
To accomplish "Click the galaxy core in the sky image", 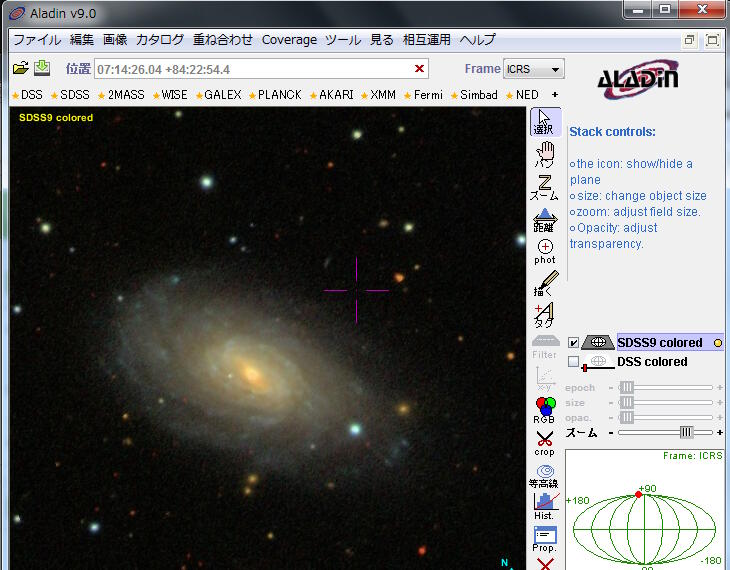I will [252, 374].
